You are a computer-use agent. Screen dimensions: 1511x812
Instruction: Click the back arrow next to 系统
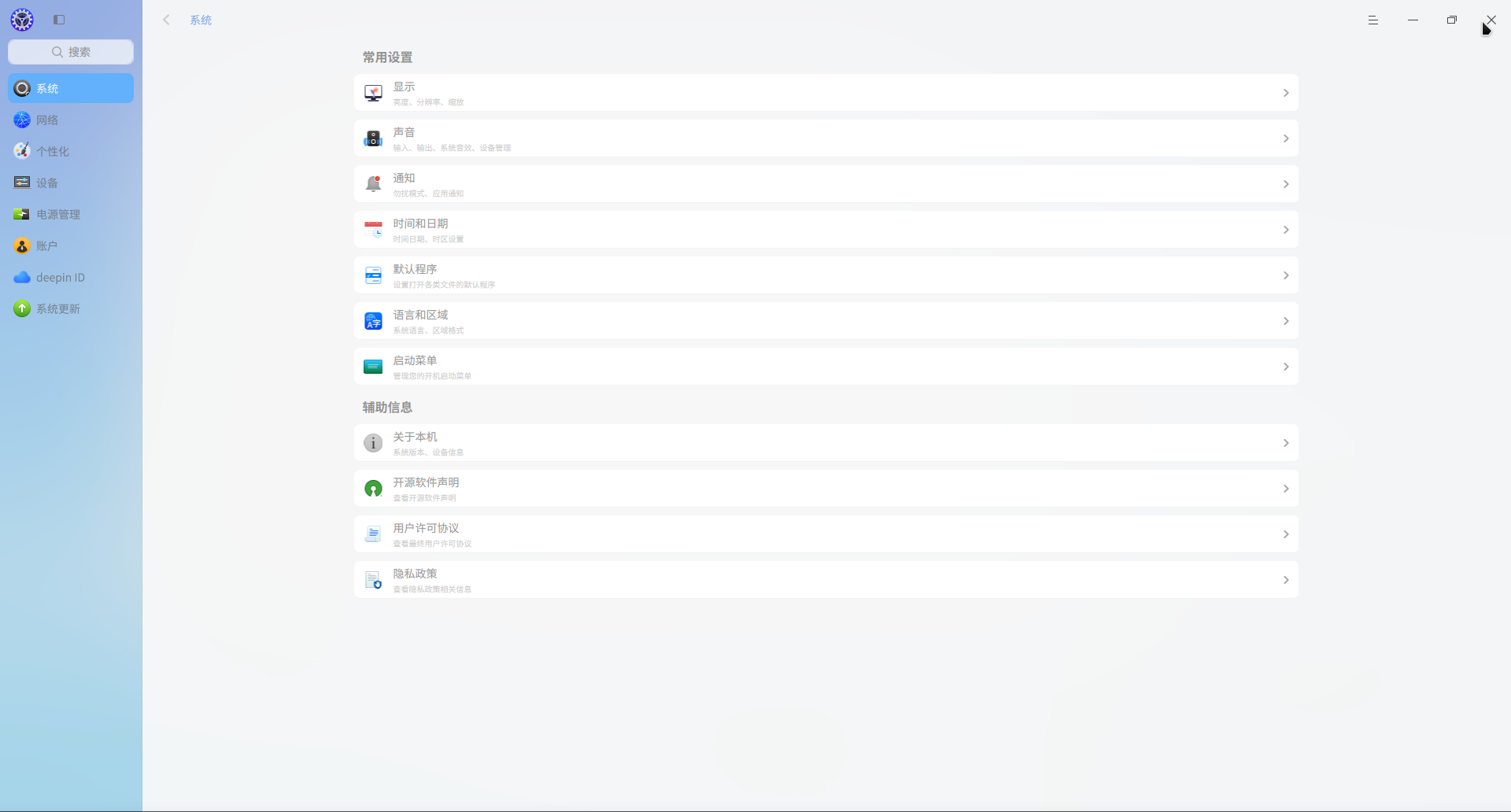166,20
